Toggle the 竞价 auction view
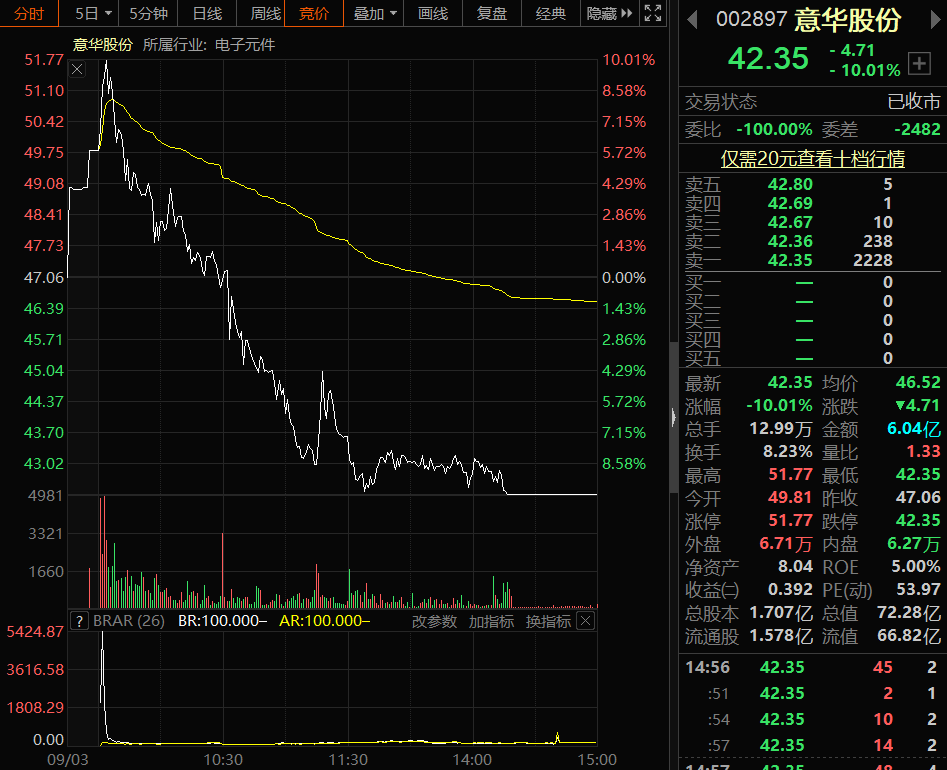The width and height of the screenshot is (947, 770). [x=314, y=13]
